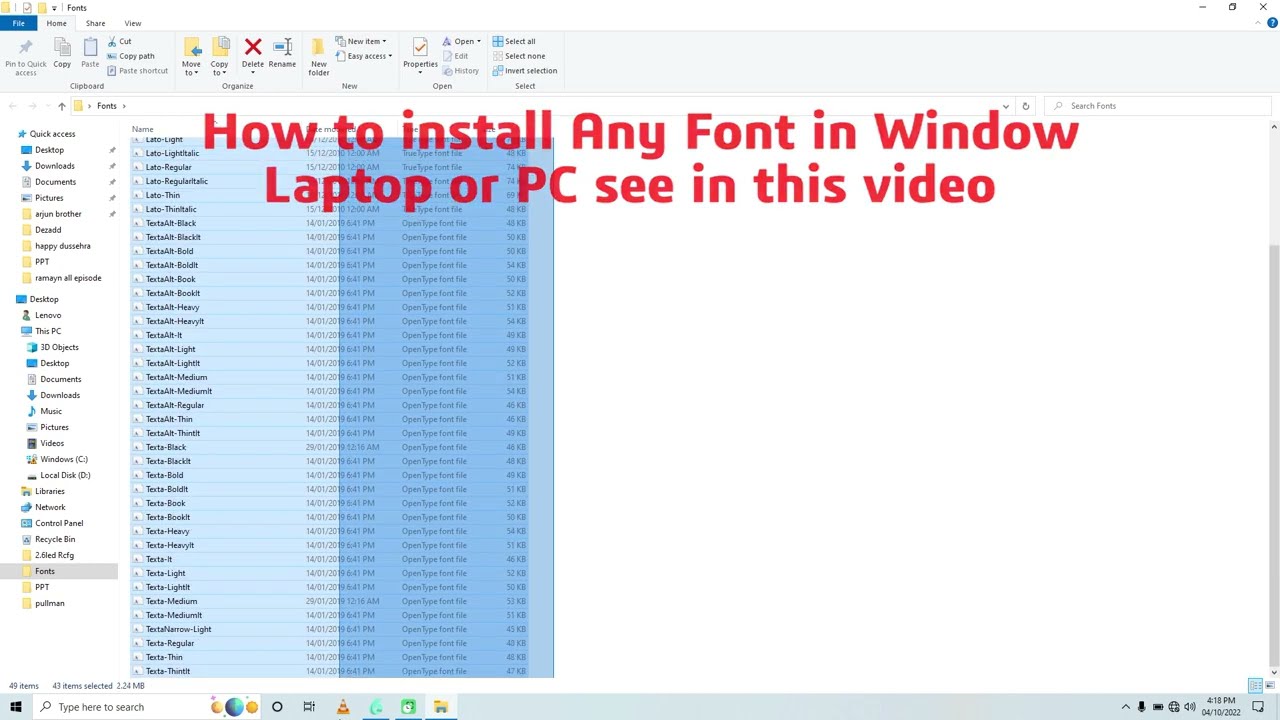Click the Cortana circle icon
The width and height of the screenshot is (1280, 720).
(277, 707)
